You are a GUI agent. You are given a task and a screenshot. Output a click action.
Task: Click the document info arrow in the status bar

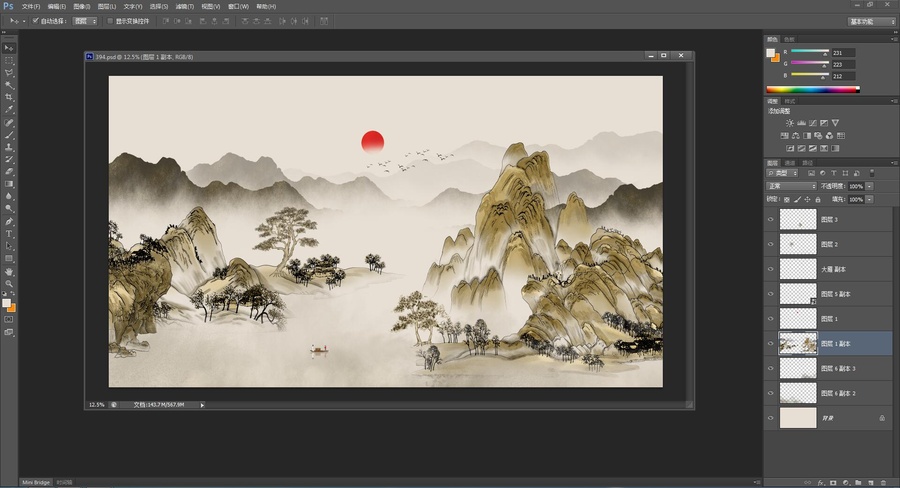pos(202,405)
